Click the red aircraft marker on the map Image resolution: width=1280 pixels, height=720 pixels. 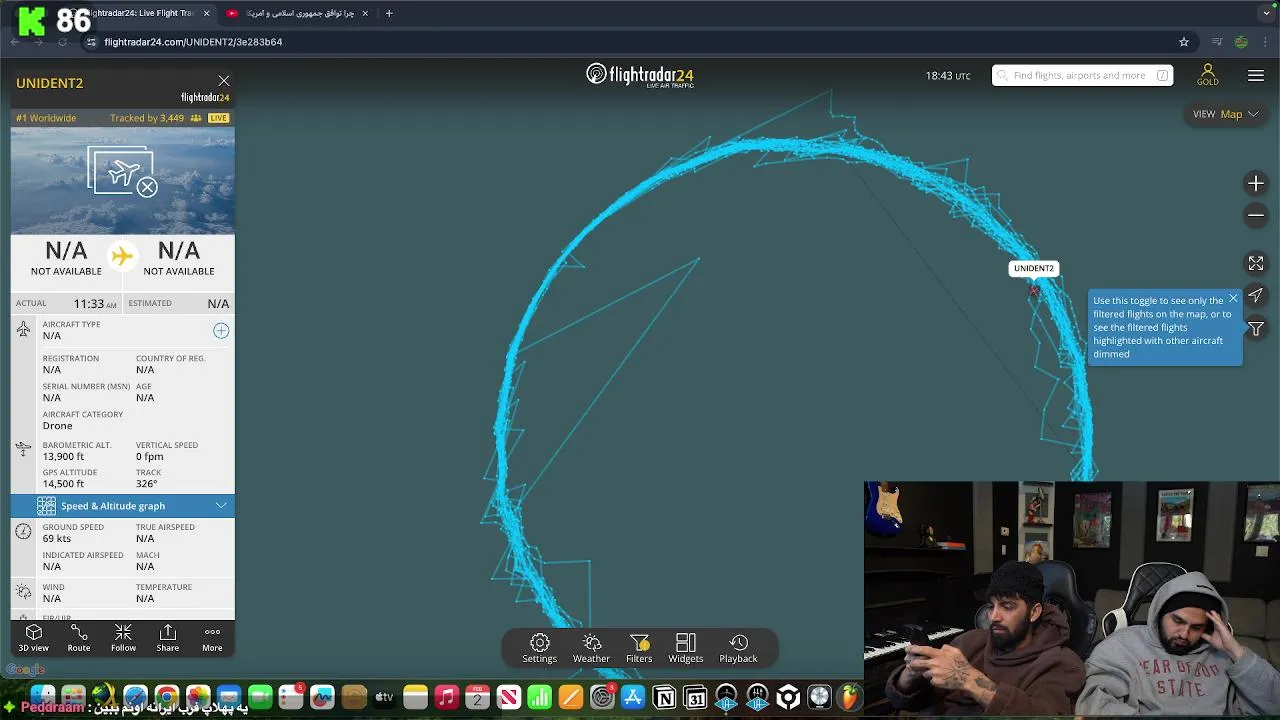1034,291
